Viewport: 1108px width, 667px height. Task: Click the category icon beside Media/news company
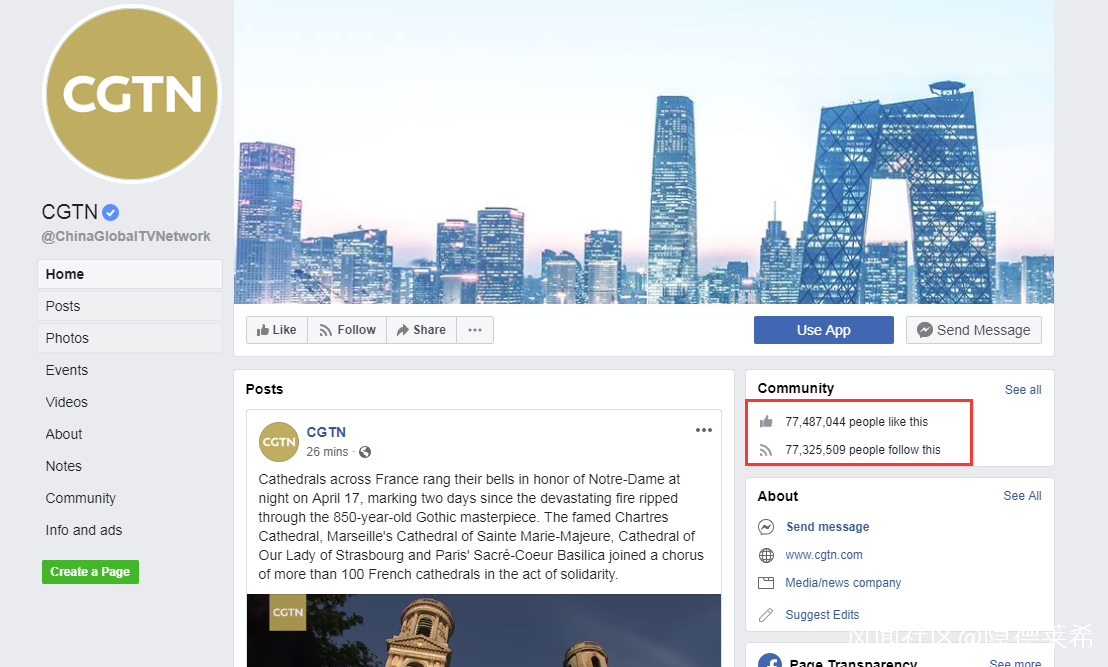pyautogui.click(x=766, y=583)
